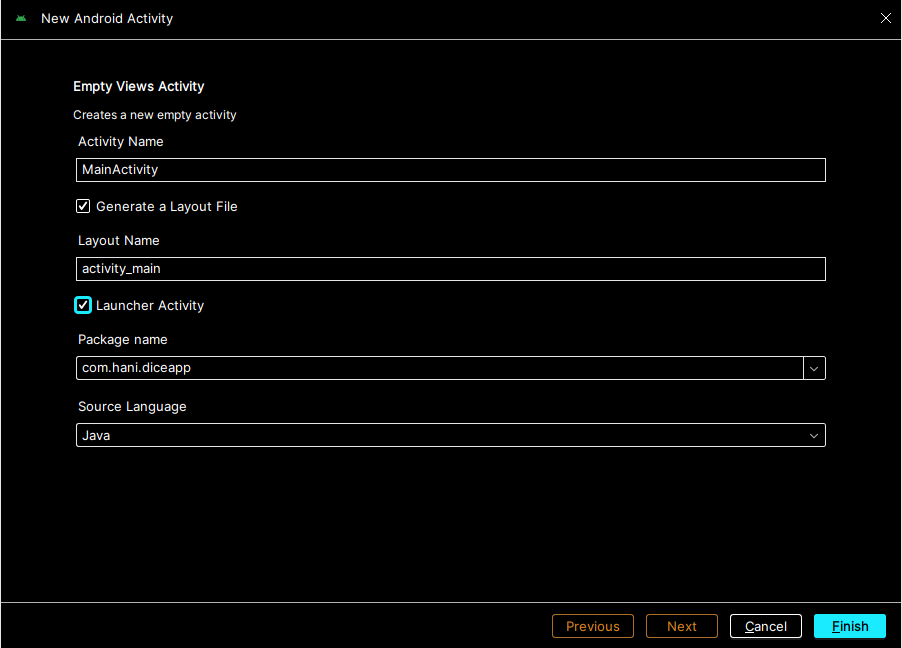Screen dimensions: 902x648
Task: Click the Launcher Activity label text
Action: [150, 306]
